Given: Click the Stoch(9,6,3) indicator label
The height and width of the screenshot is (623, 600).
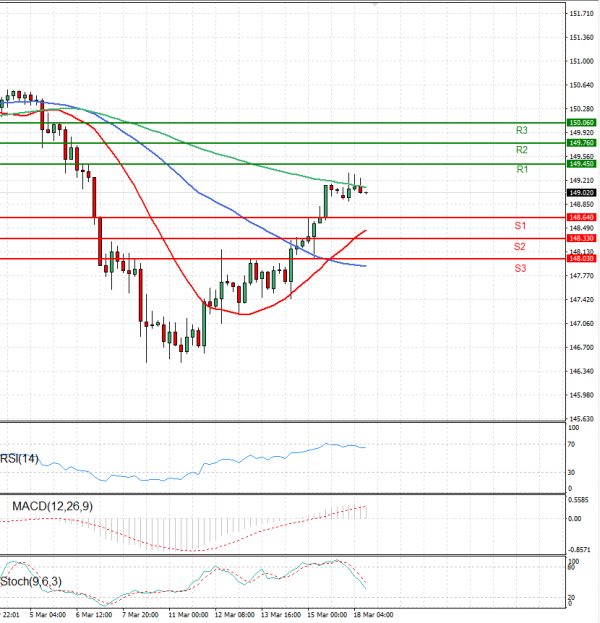Looking at the screenshot, I should [31, 581].
